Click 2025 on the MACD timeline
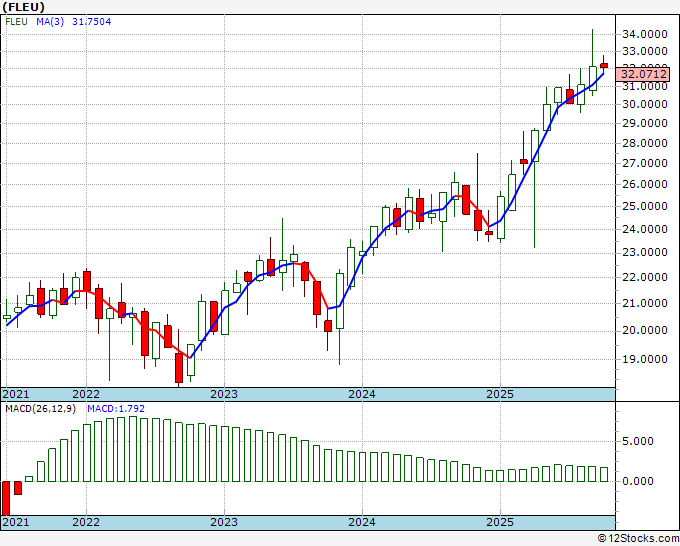The width and height of the screenshot is (680, 546). coord(500,522)
